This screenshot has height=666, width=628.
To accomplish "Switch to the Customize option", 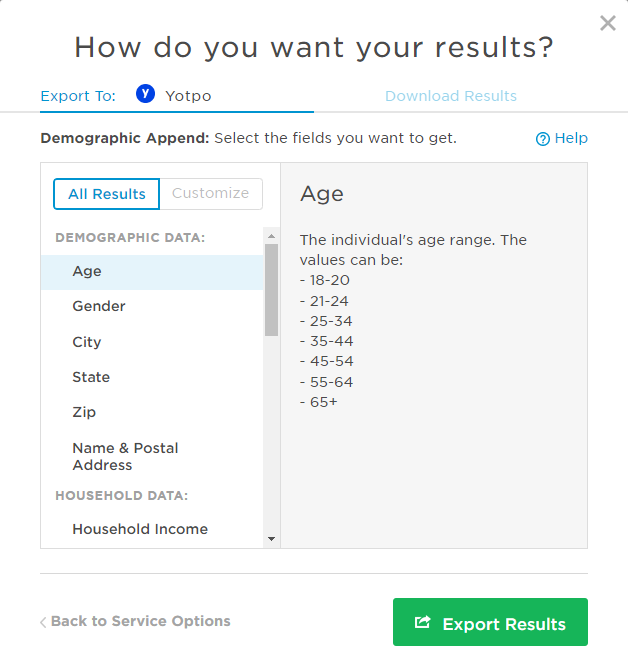I will click(210, 194).
